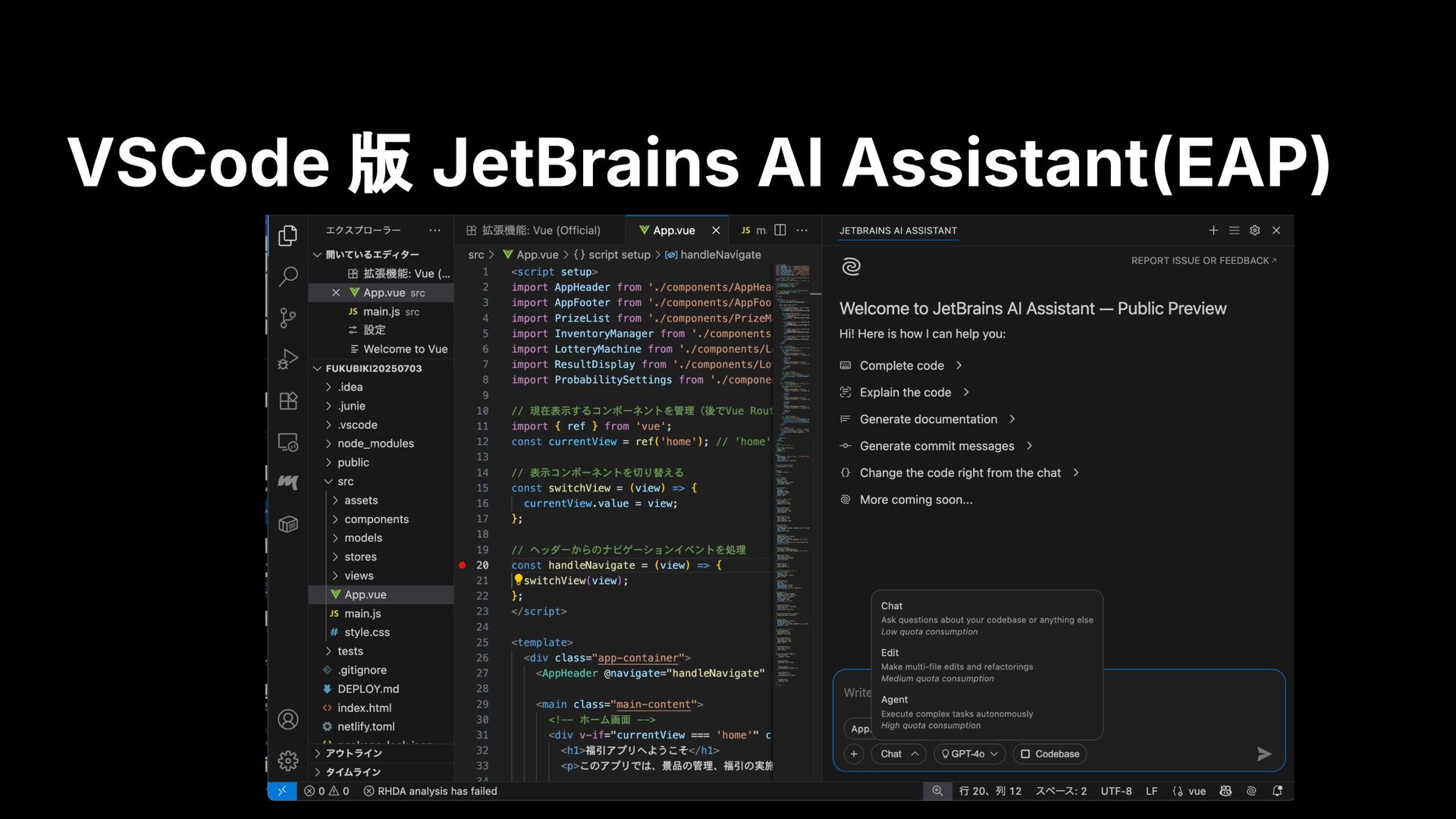Image resolution: width=1456 pixels, height=819 pixels.
Task: Click Generate commit messages suggestion
Action: click(937, 446)
